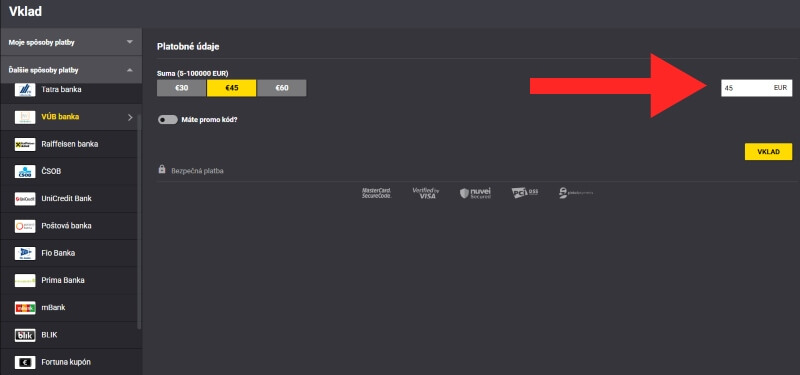The height and width of the screenshot is (375, 800).
Task: Choose BLIK payment method
Action: point(69,335)
